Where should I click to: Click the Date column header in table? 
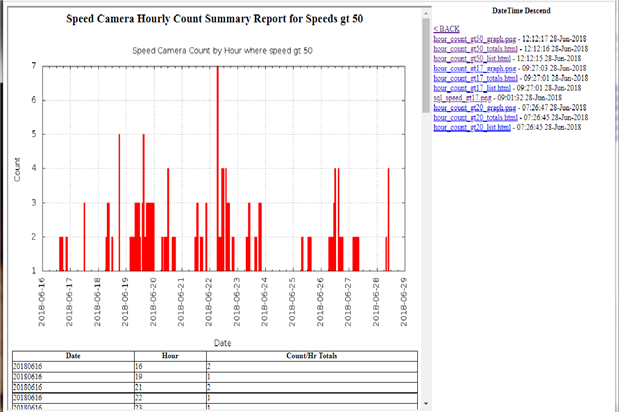[73, 356]
